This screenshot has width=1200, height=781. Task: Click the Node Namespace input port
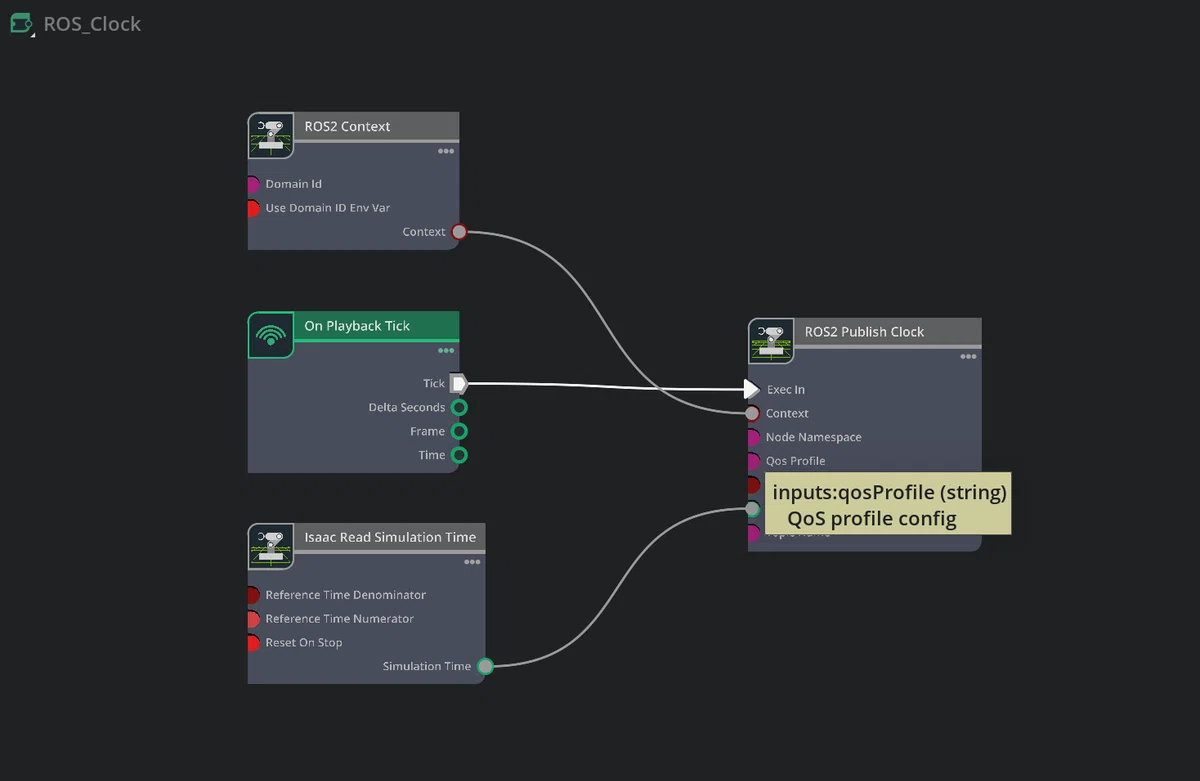click(x=753, y=437)
